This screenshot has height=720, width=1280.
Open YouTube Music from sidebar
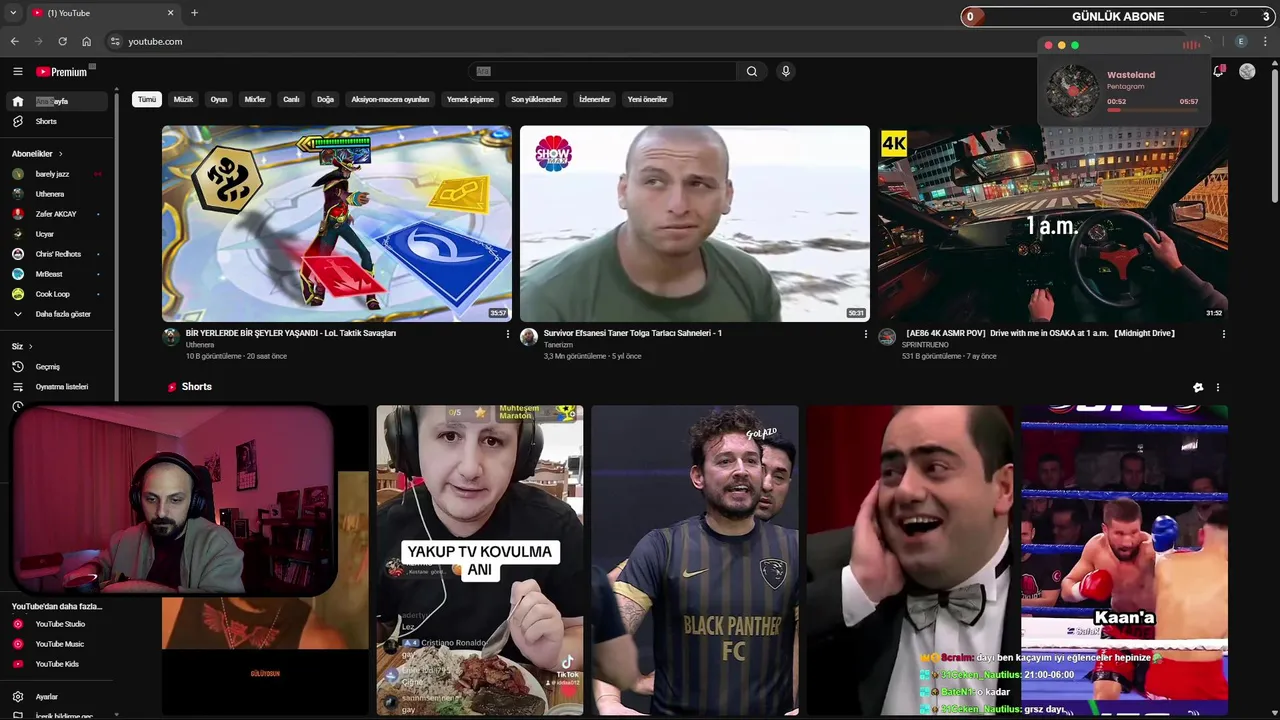click(58, 644)
